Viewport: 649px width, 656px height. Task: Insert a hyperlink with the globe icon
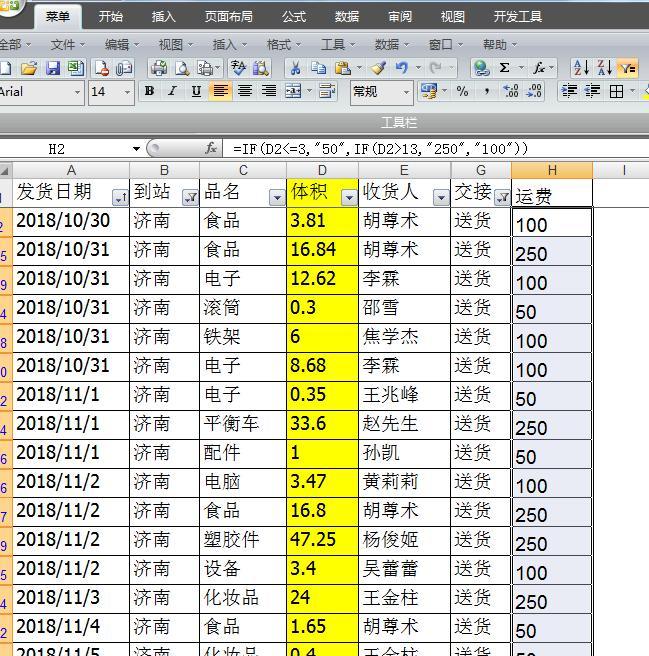pos(481,68)
